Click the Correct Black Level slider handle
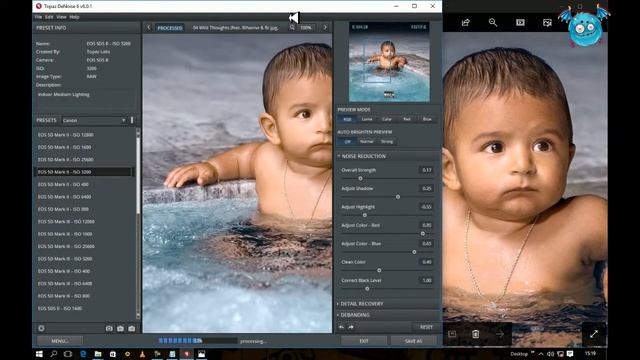Screen dimensions: 640x360 [367, 289]
